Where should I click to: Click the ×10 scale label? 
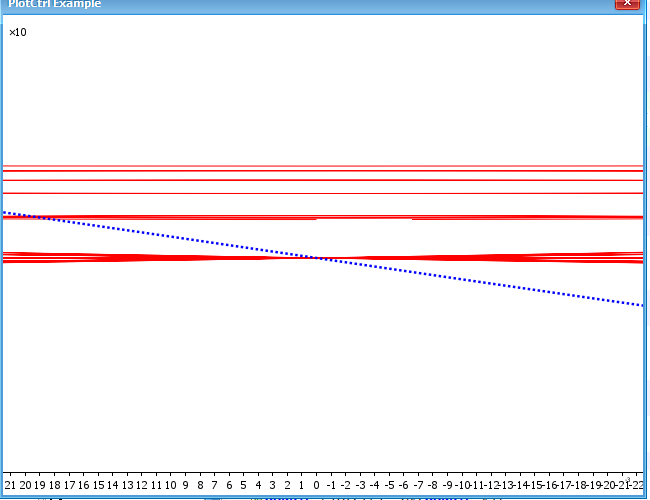18,33
